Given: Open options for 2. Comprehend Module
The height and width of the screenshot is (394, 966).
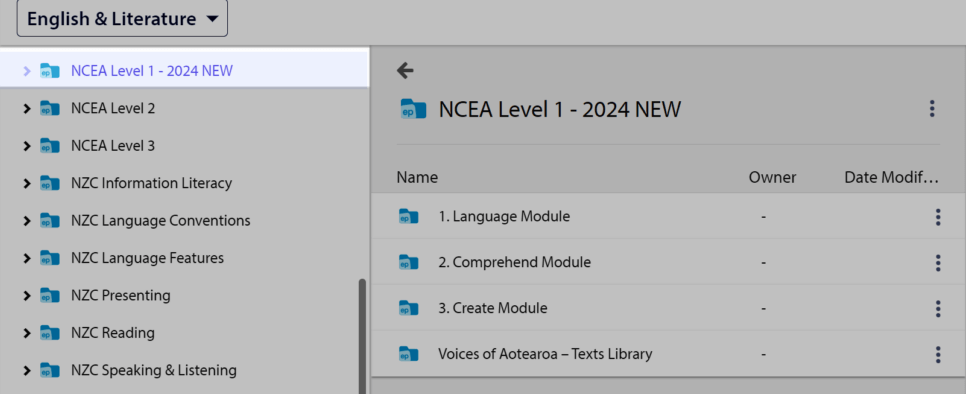Looking at the screenshot, I should click(x=938, y=263).
